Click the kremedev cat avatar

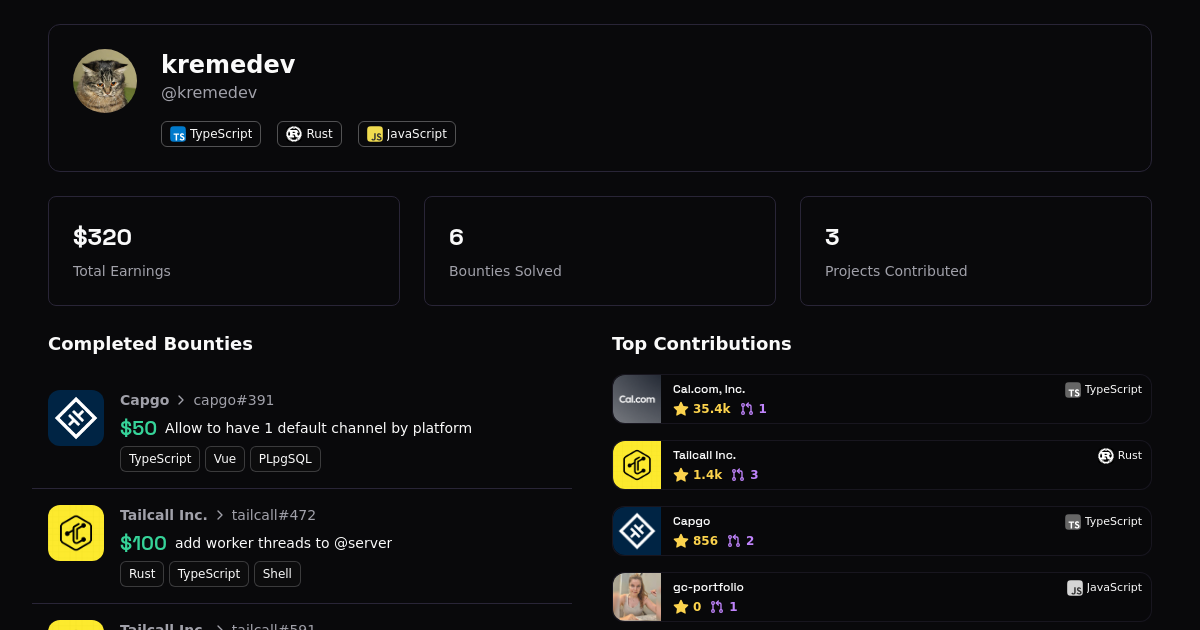pos(105,81)
